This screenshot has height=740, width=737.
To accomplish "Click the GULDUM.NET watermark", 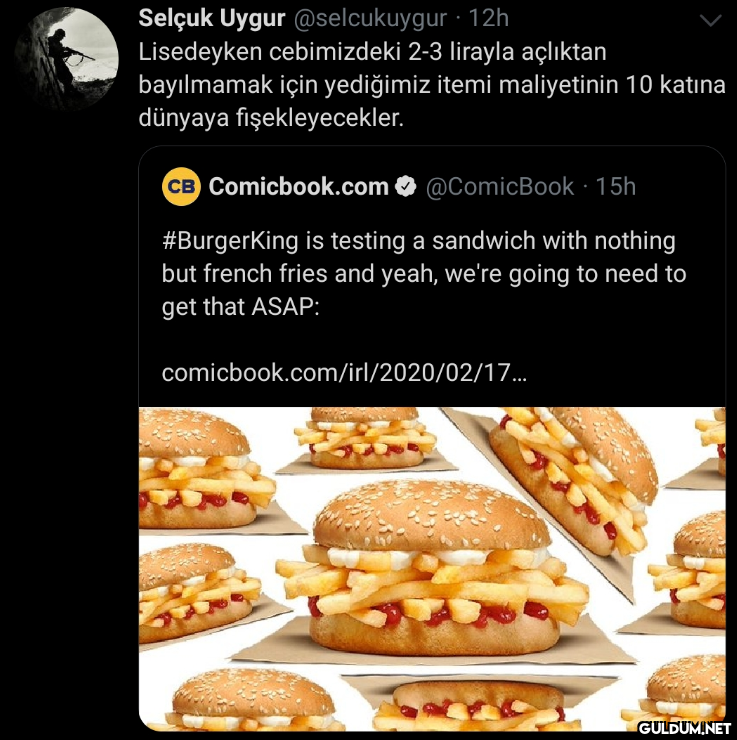I will point(684,728).
